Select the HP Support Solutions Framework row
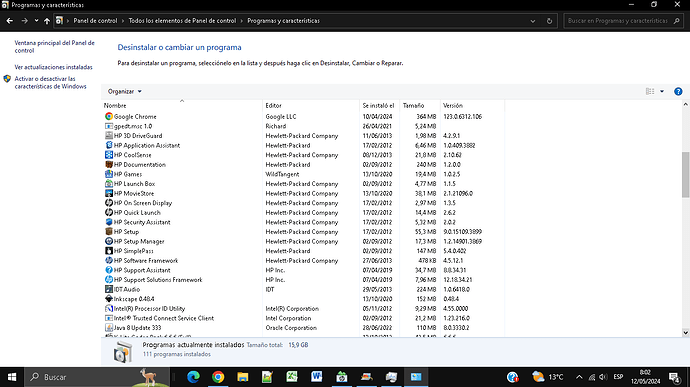The width and height of the screenshot is (690, 387). (304, 280)
